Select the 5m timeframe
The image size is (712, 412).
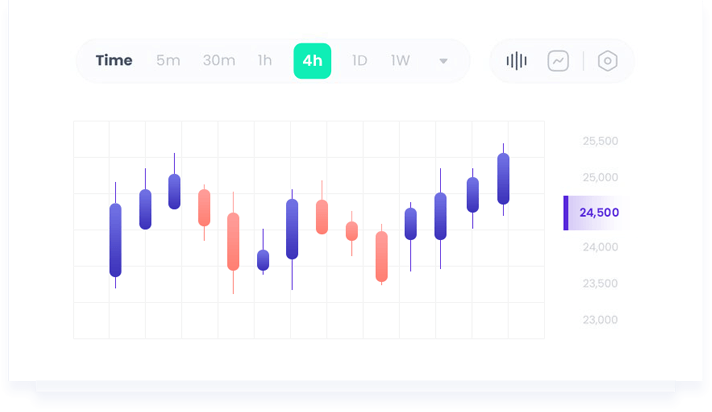pyautogui.click(x=168, y=60)
